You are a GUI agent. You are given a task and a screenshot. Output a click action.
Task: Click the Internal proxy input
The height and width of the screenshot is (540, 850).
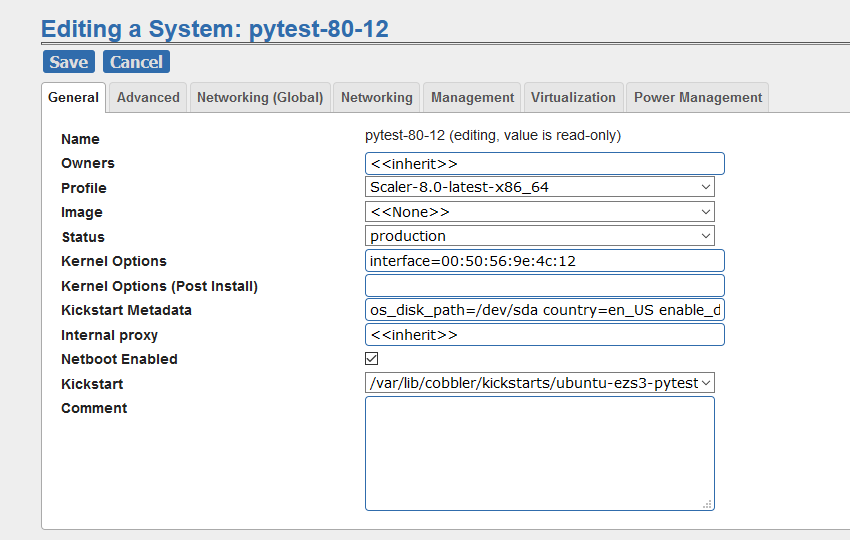click(x=544, y=335)
